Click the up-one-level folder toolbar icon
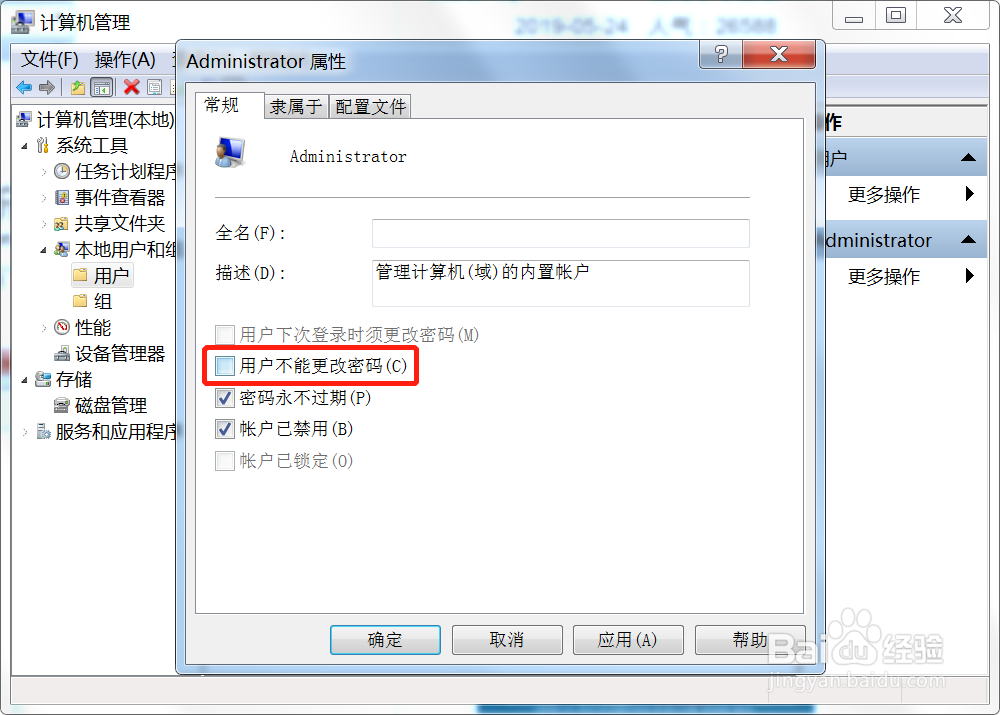The width and height of the screenshot is (1000, 715). pos(78,87)
